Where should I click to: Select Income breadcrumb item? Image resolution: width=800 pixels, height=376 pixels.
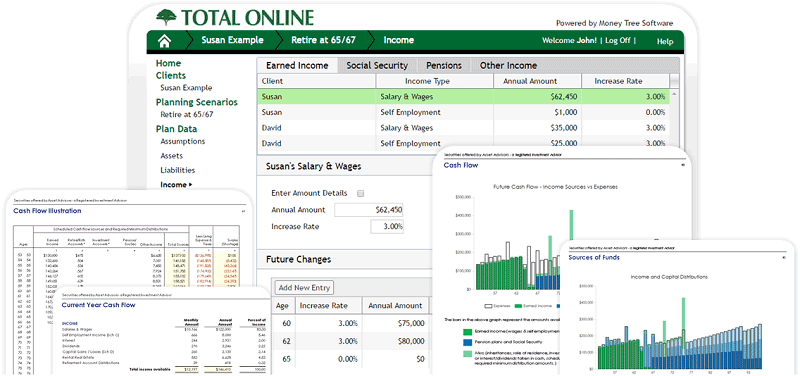pyautogui.click(x=398, y=40)
